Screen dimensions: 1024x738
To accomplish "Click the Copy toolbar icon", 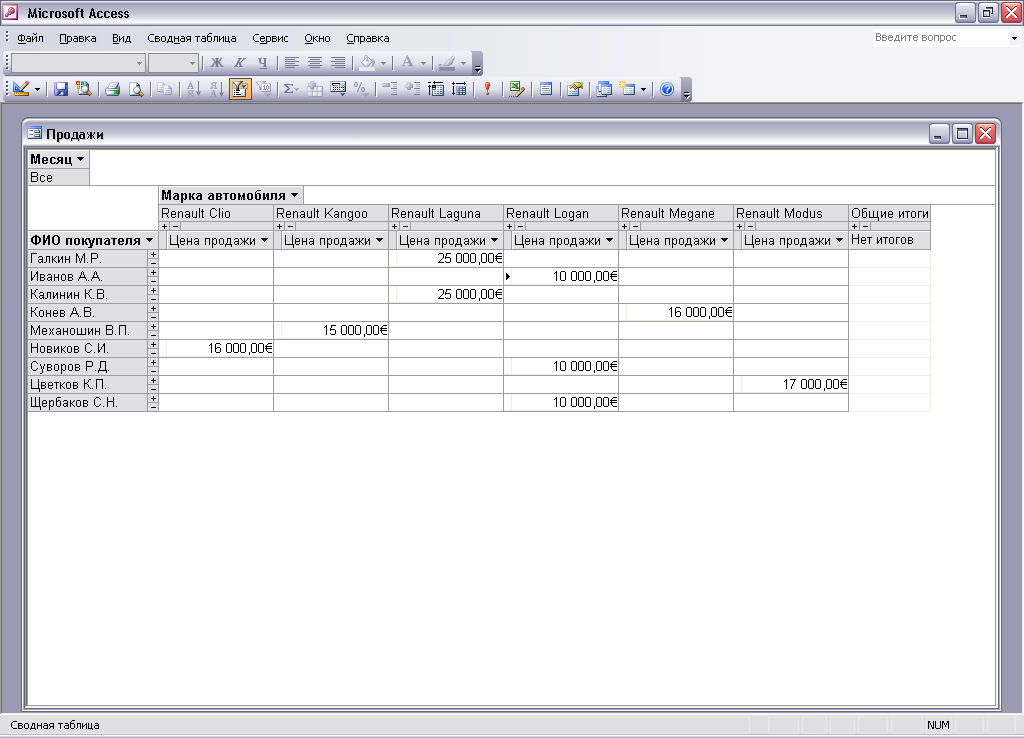I will click(165, 89).
